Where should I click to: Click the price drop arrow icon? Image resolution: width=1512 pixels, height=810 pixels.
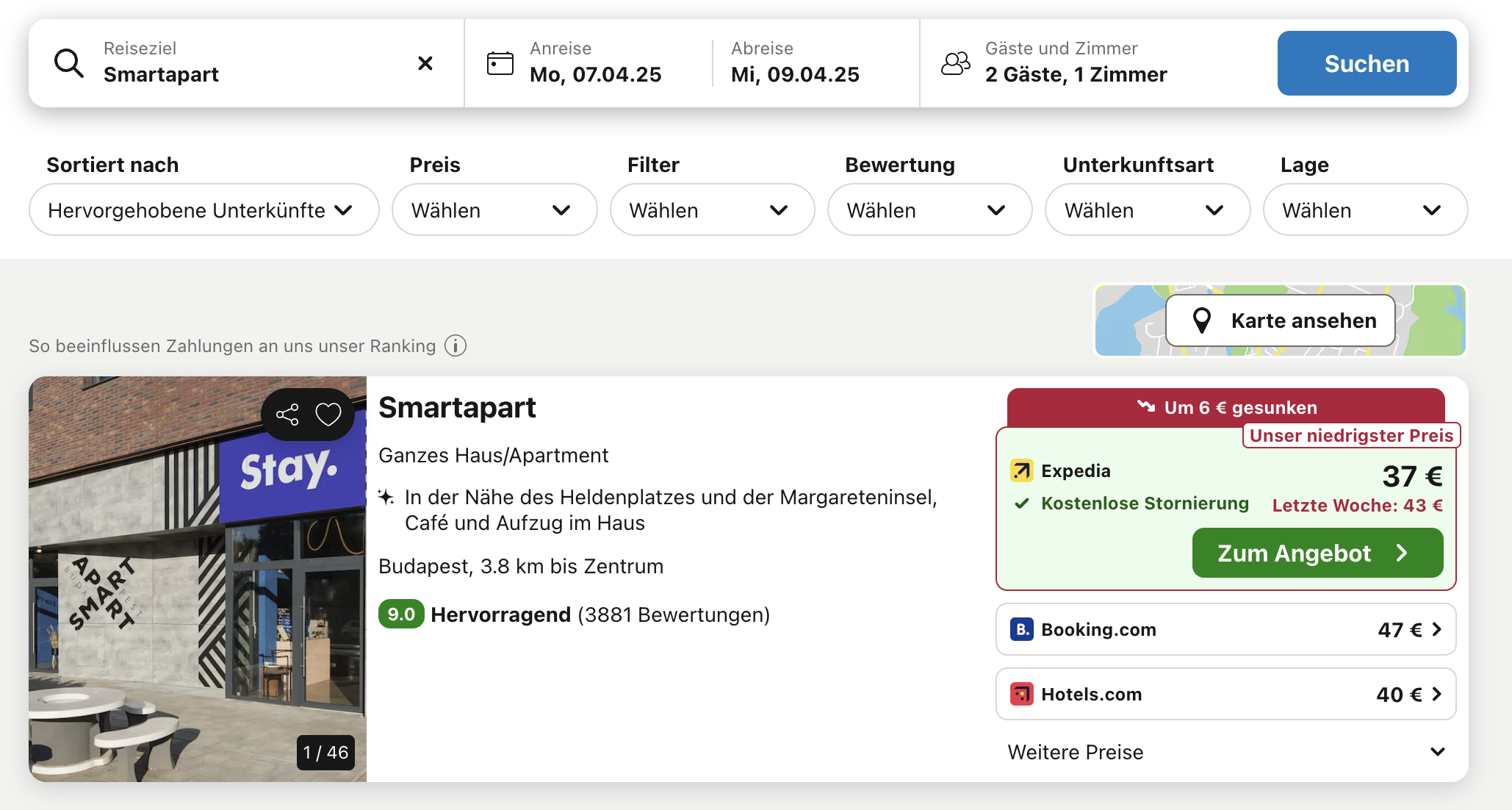pos(1146,406)
